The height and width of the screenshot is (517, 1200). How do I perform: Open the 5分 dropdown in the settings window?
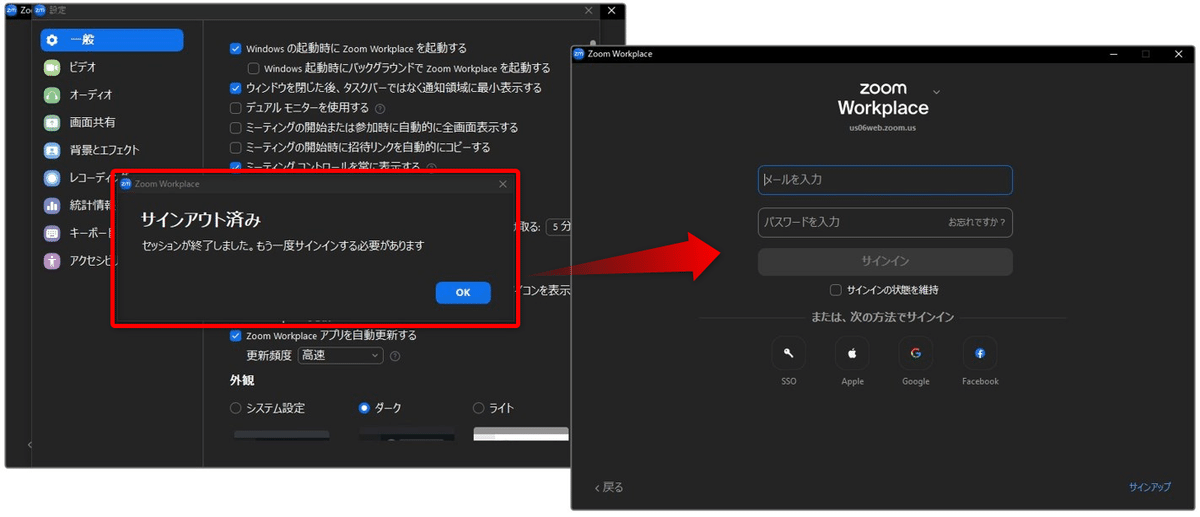tap(559, 227)
